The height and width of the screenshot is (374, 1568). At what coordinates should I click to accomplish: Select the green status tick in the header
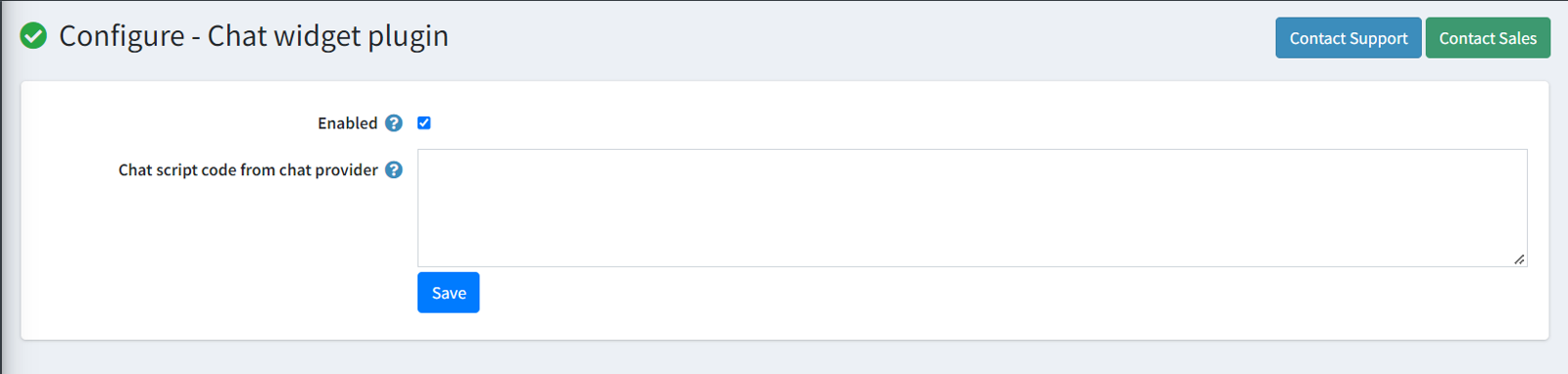click(x=33, y=36)
